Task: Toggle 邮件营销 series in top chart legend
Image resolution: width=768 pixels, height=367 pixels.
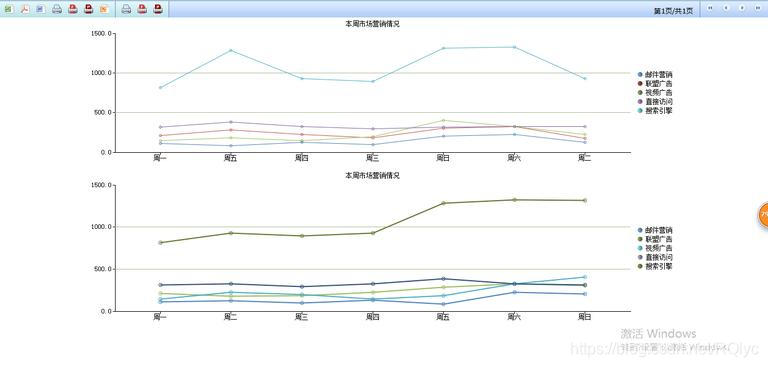Action: point(655,74)
